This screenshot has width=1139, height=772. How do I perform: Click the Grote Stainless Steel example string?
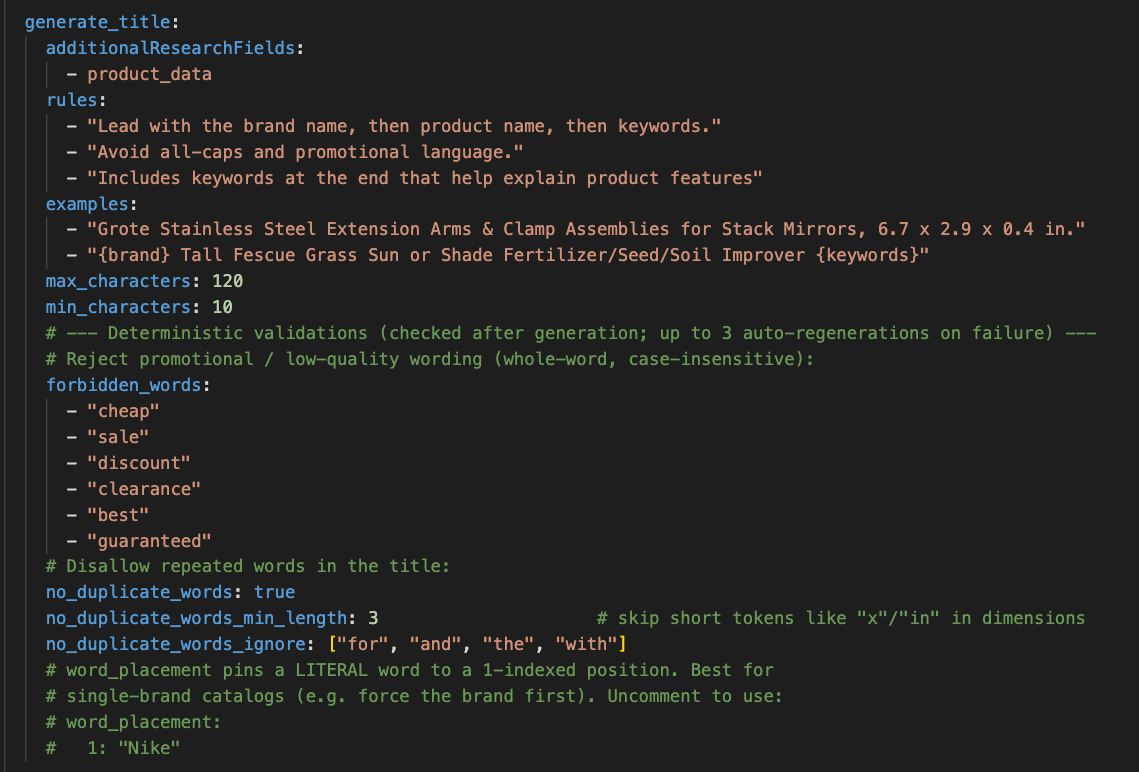(585, 229)
